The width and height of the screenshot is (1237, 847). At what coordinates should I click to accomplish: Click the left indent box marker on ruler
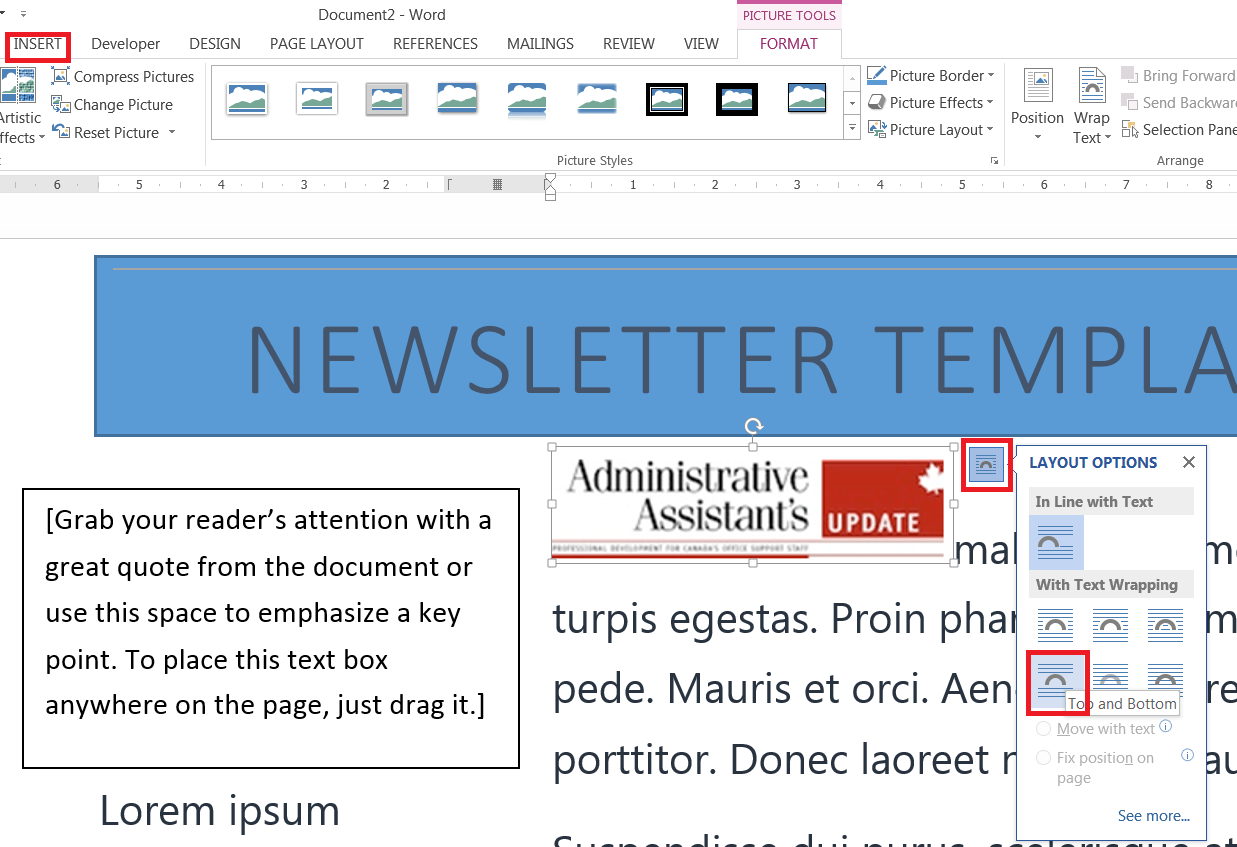(549, 196)
